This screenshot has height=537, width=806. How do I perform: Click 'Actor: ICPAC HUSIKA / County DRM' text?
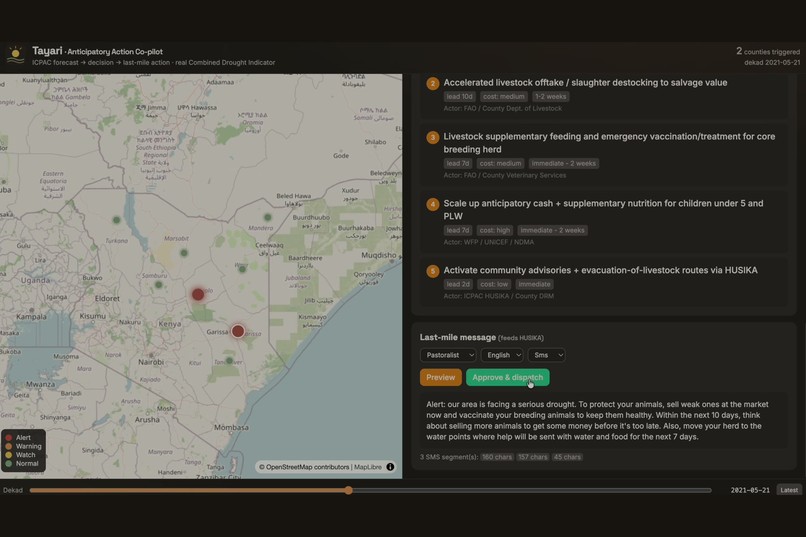(x=499, y=296)
